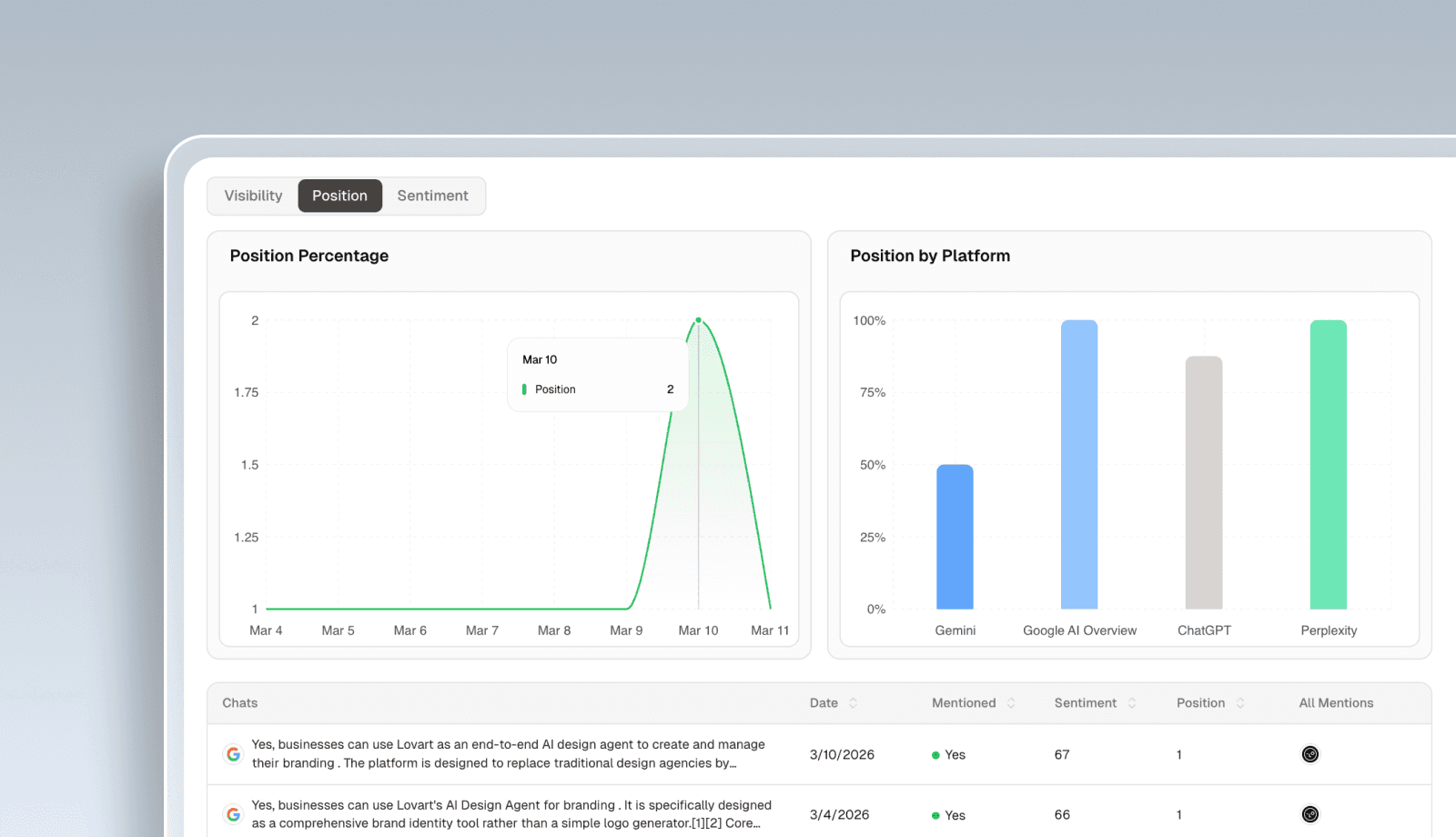Sort table by Mentioned column arrows

tap(1010, 703)
